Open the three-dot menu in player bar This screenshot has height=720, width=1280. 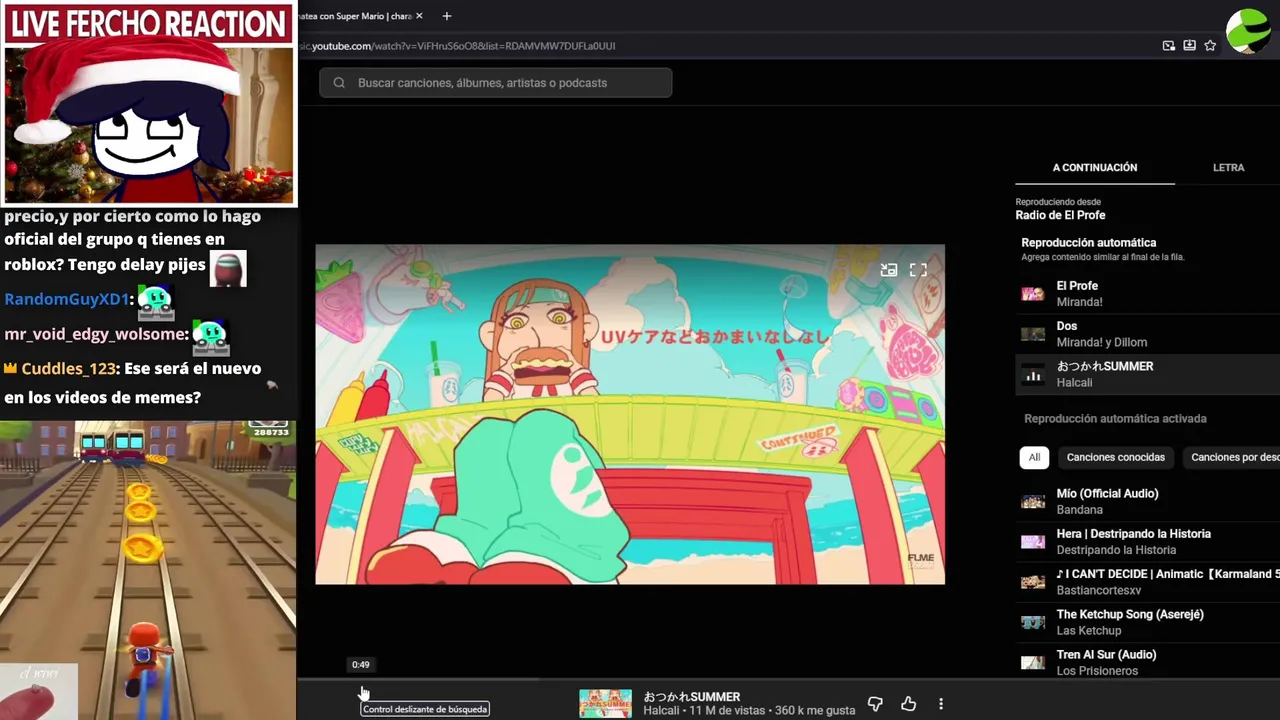point(941,704)
